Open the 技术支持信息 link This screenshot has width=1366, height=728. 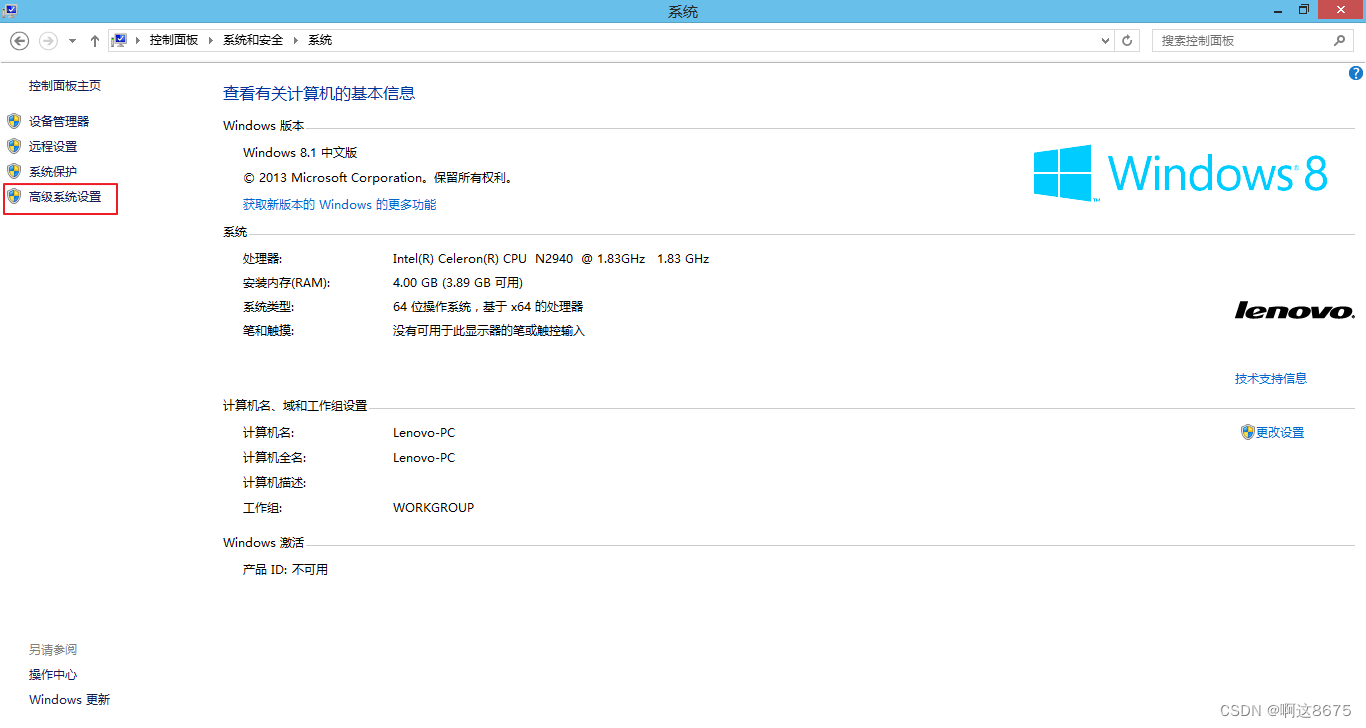coord(1271,378)
